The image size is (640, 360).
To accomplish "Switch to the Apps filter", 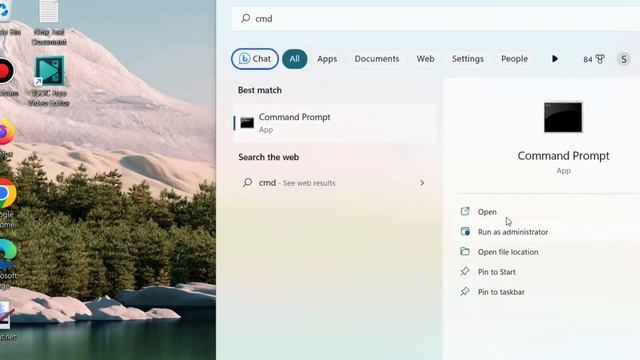I will click(327, 59).
